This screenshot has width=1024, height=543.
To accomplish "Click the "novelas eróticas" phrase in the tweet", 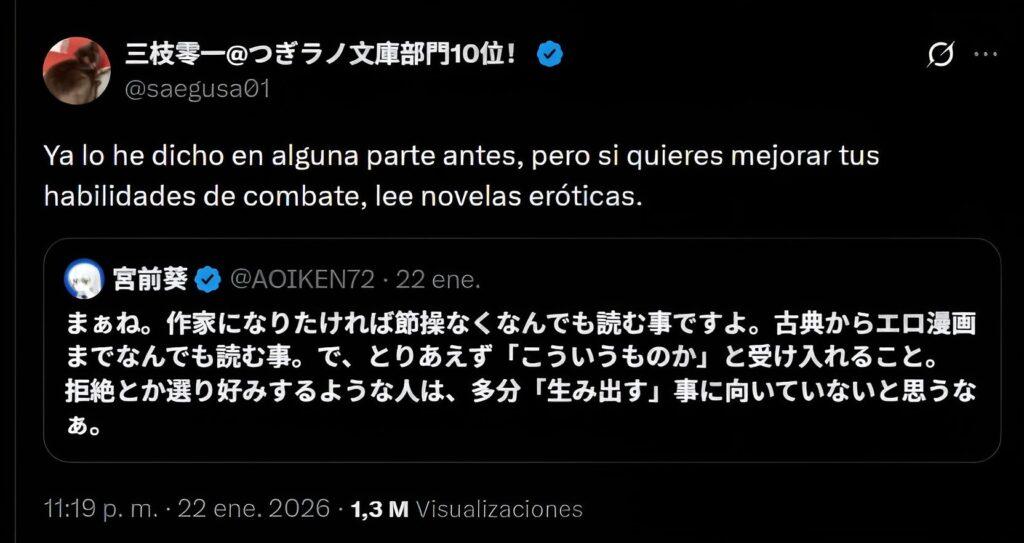I will point(540,195).
